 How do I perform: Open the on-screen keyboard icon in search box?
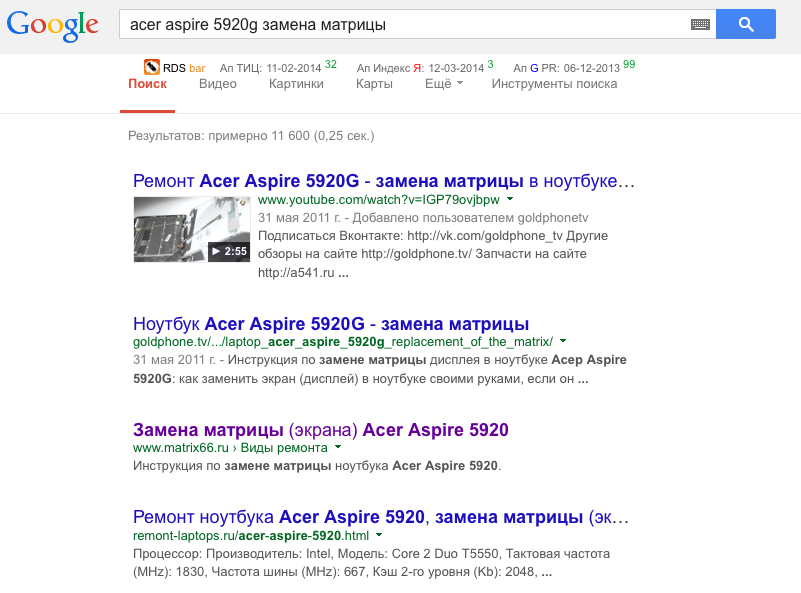coord(700,24)
